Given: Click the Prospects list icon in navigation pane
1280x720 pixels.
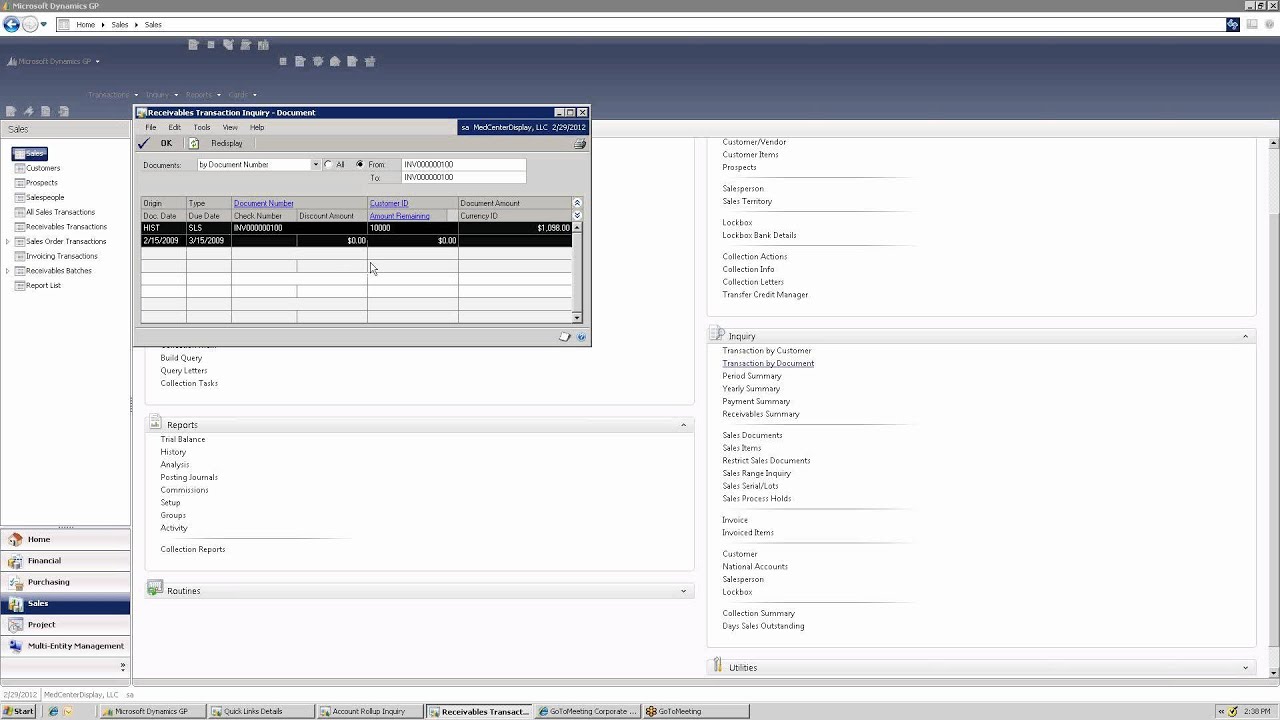Looking at the screenshot, I should click(x=18, y=183).
